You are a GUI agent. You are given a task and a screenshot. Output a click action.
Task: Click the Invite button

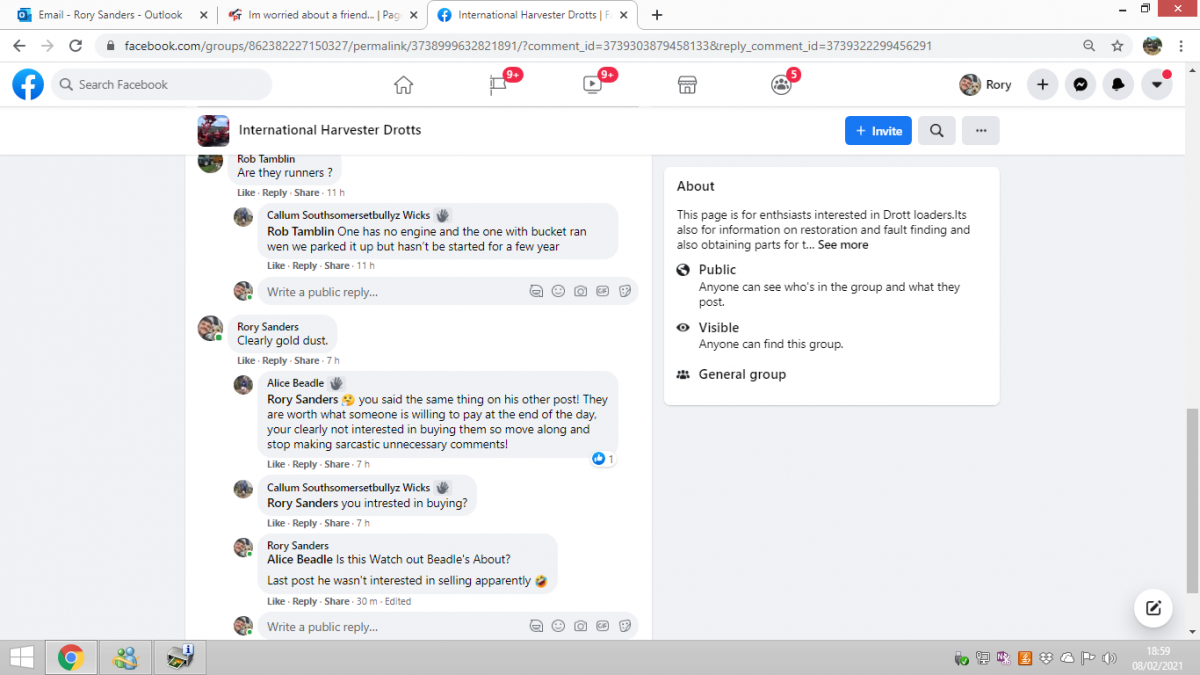tap(878, 131)
